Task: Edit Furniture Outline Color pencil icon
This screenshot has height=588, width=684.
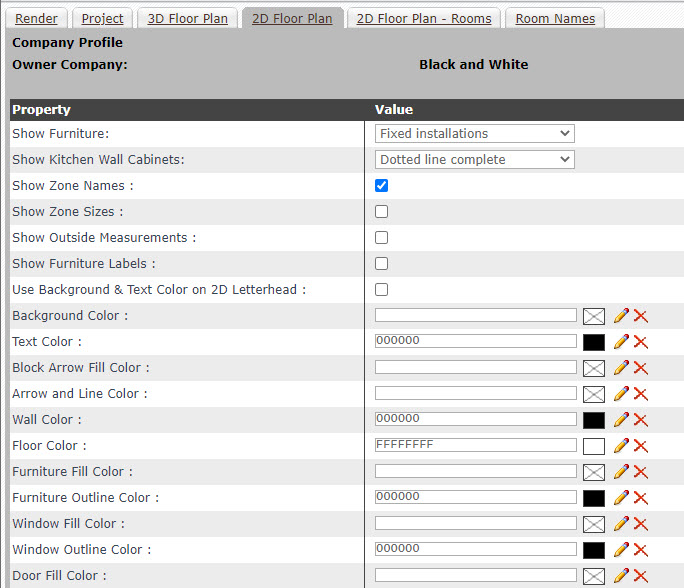Action: coord(621,498)
